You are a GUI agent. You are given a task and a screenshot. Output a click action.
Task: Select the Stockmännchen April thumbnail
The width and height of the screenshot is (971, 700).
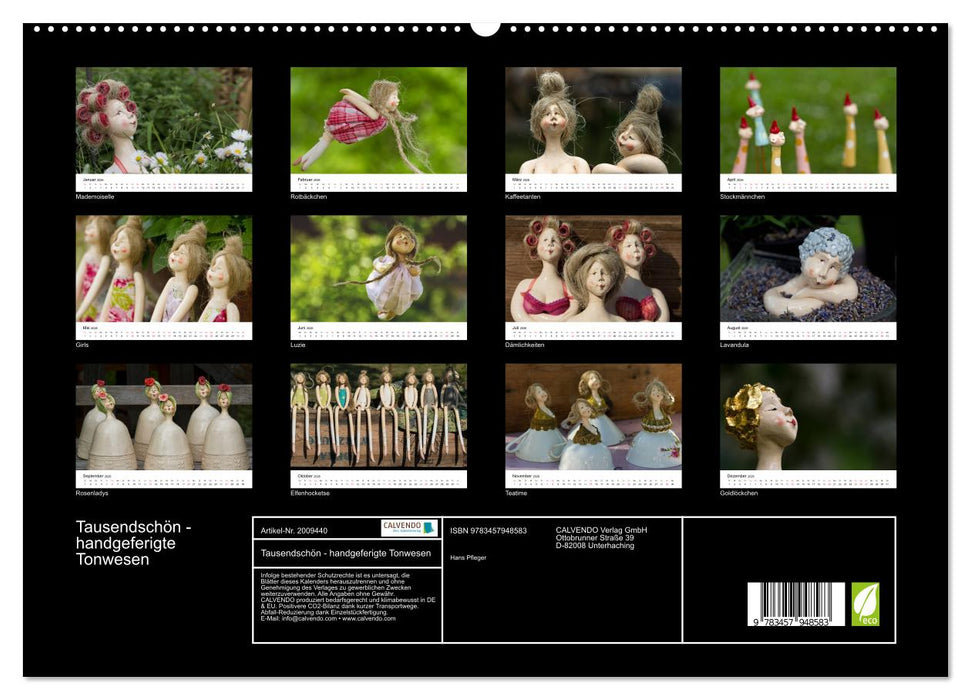coord(808,121)
